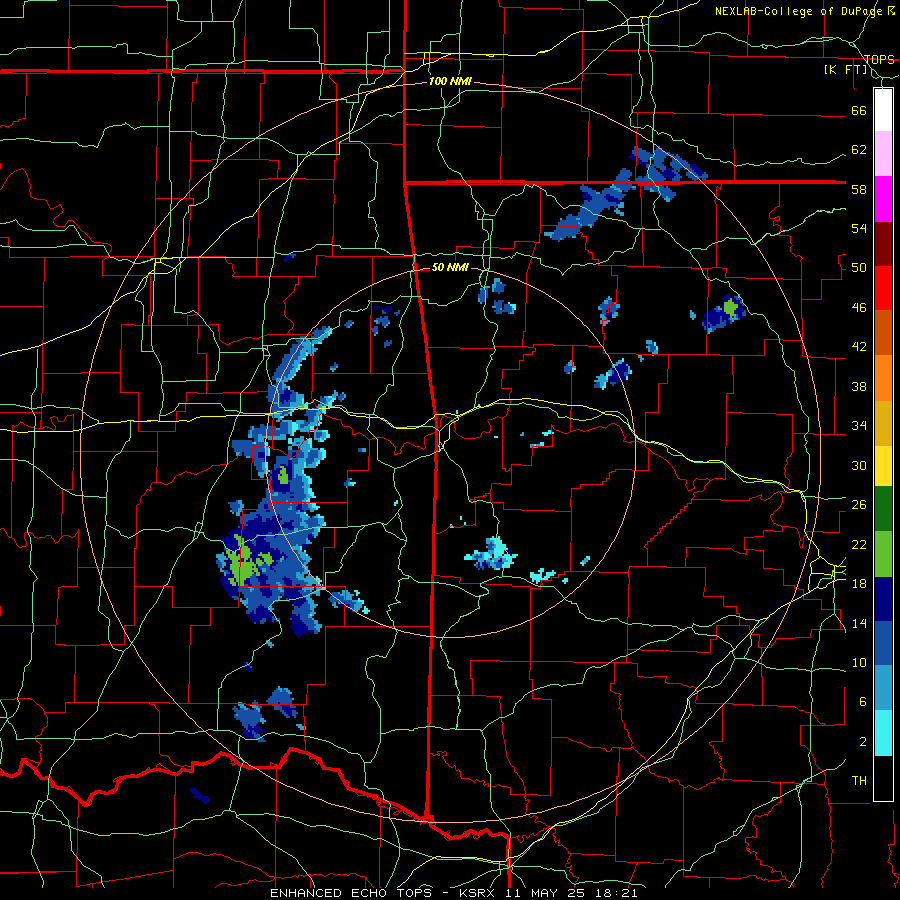
Task: Click the medium blue legend swatch
Action: pyautogui.click(x=883, y=644)
